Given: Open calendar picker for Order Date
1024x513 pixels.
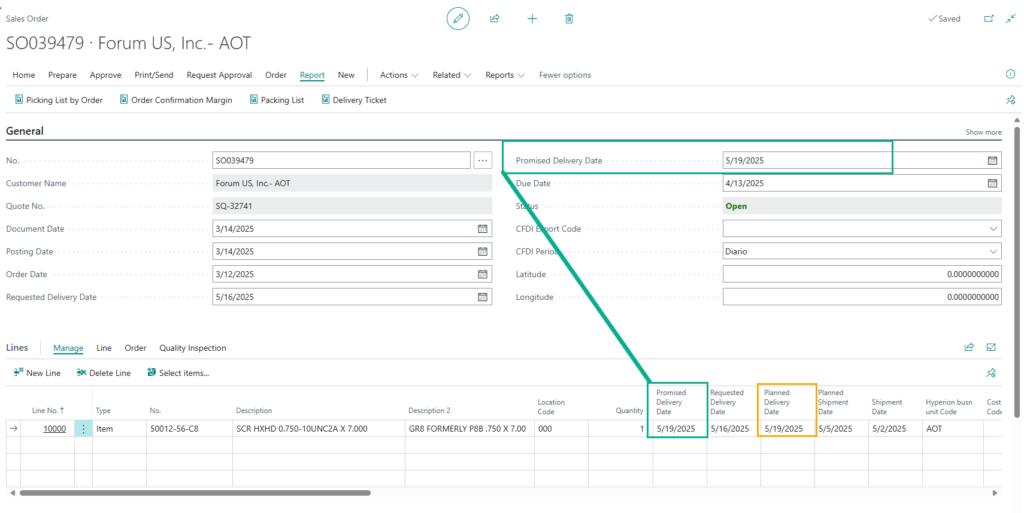Looking at the screenshot, I should point(483,274).
